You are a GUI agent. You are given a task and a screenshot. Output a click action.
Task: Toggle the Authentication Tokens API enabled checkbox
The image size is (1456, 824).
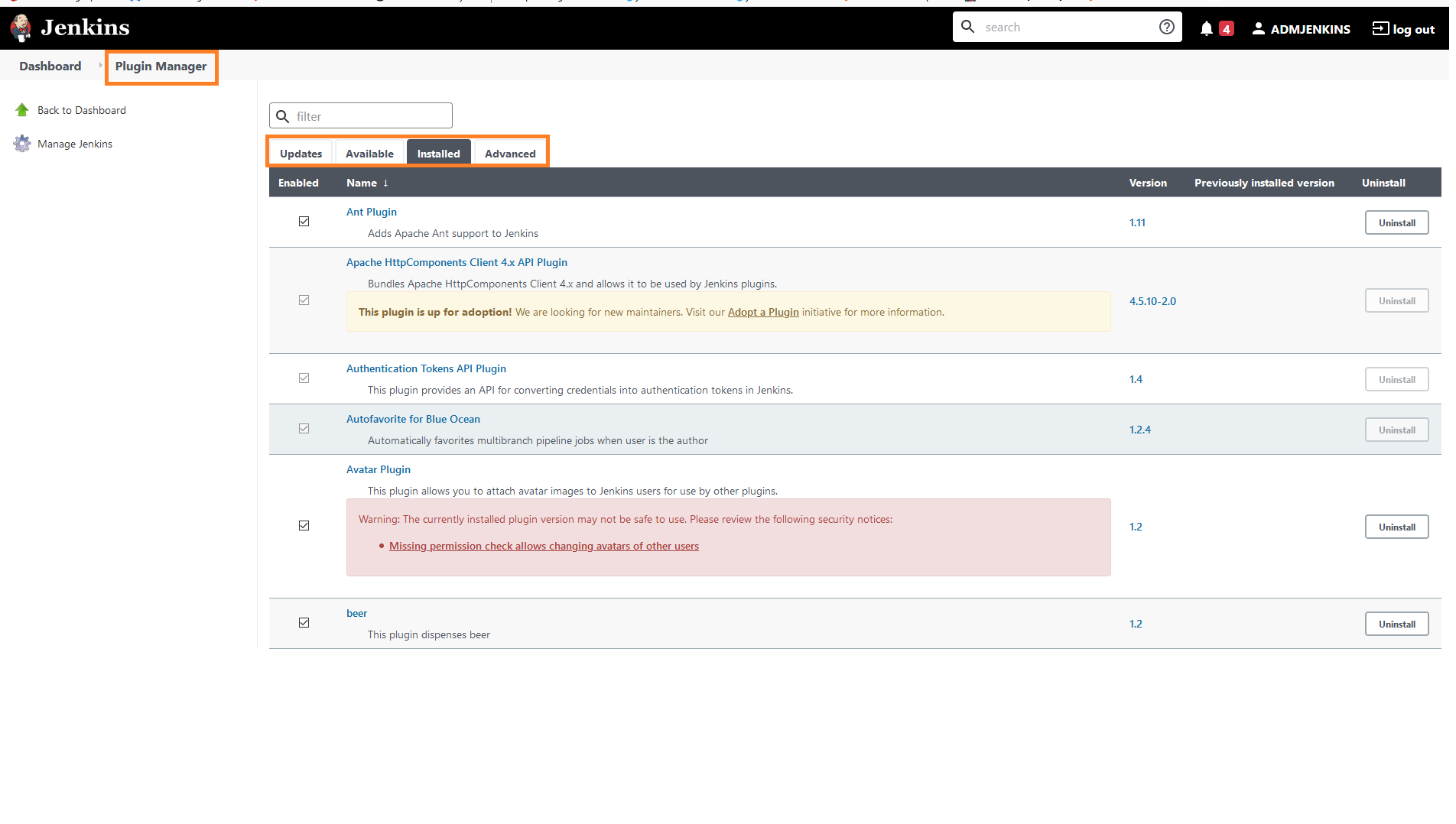point(304,378)
